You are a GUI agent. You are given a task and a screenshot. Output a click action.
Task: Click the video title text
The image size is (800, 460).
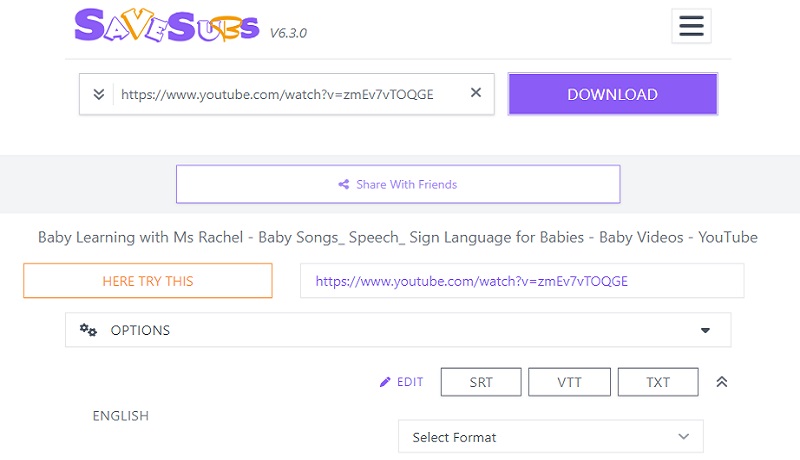(x=398, y=237)
